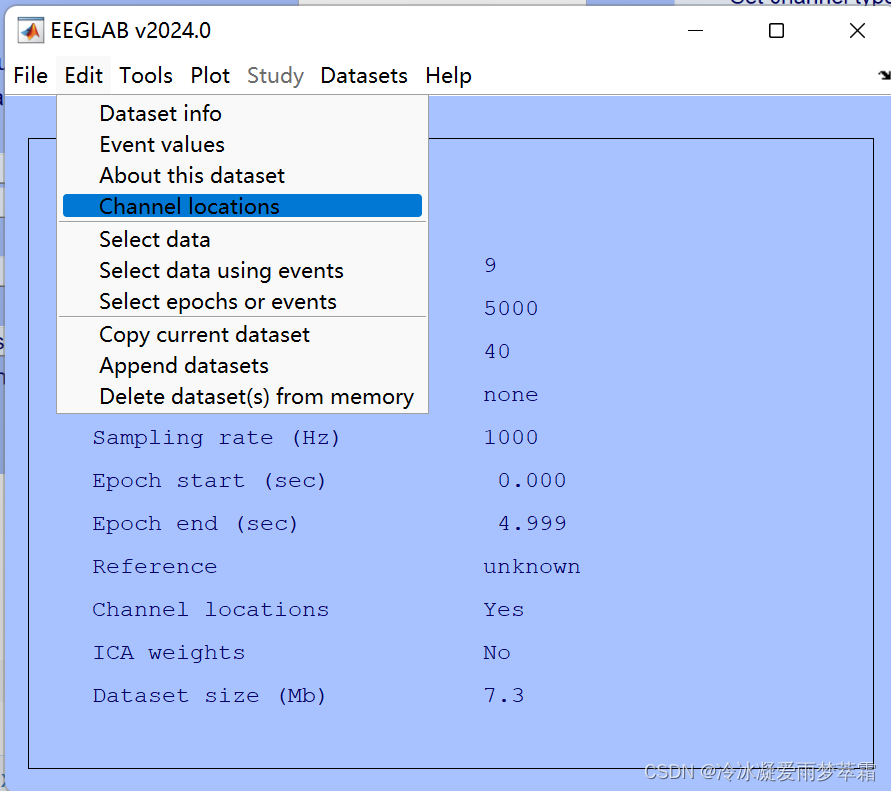Click the disabled Study menu
Viewport: 891px width, 791px height.
click(x=275, y=76)
